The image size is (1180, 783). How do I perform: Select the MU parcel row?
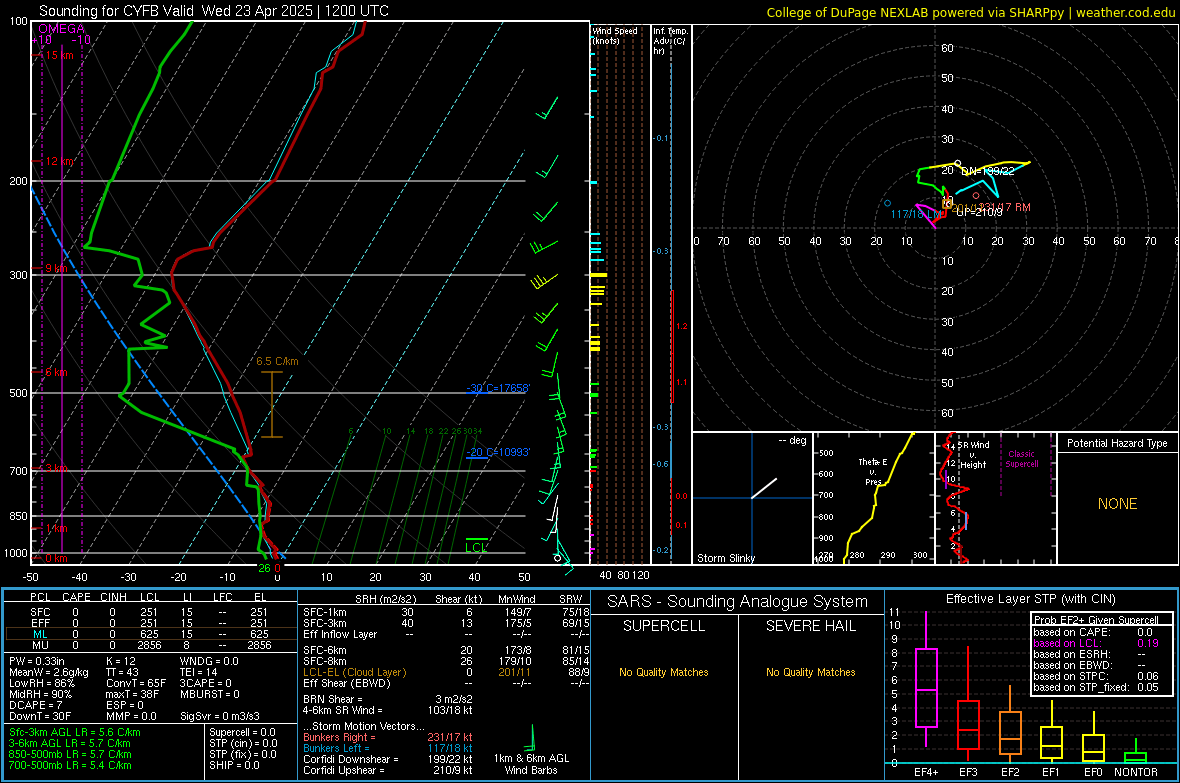[149, 645]
